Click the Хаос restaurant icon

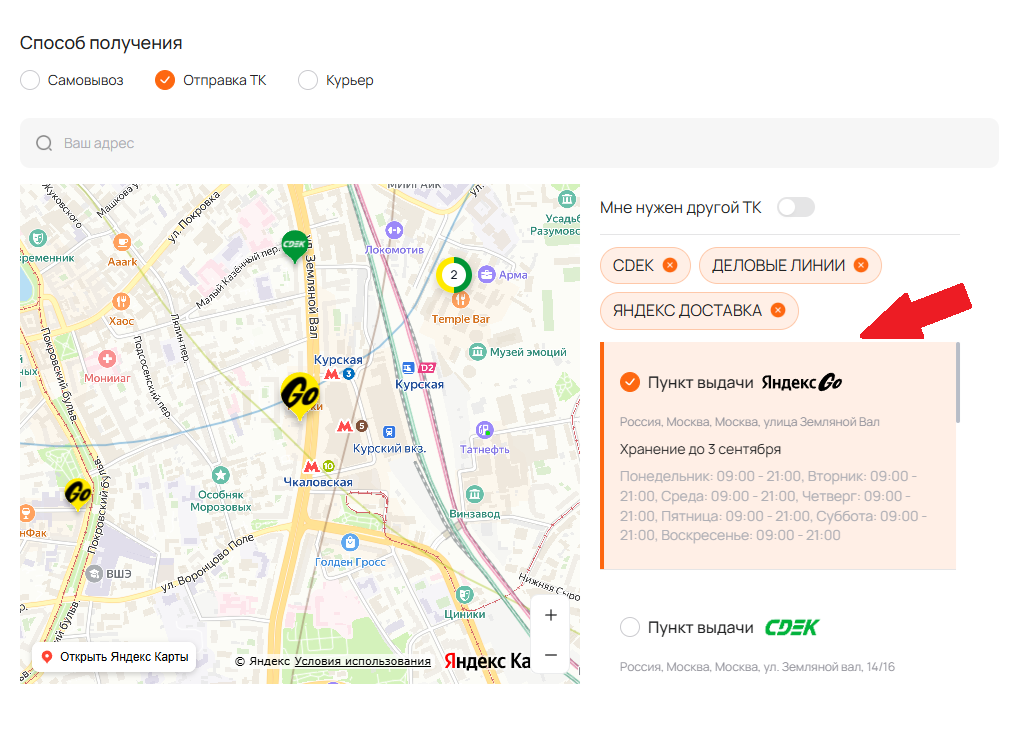pos(121,302)
